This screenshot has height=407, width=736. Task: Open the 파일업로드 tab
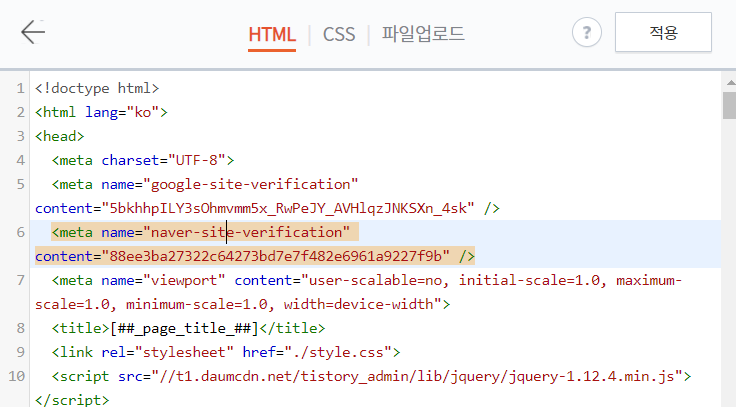(x=423, y=34)
